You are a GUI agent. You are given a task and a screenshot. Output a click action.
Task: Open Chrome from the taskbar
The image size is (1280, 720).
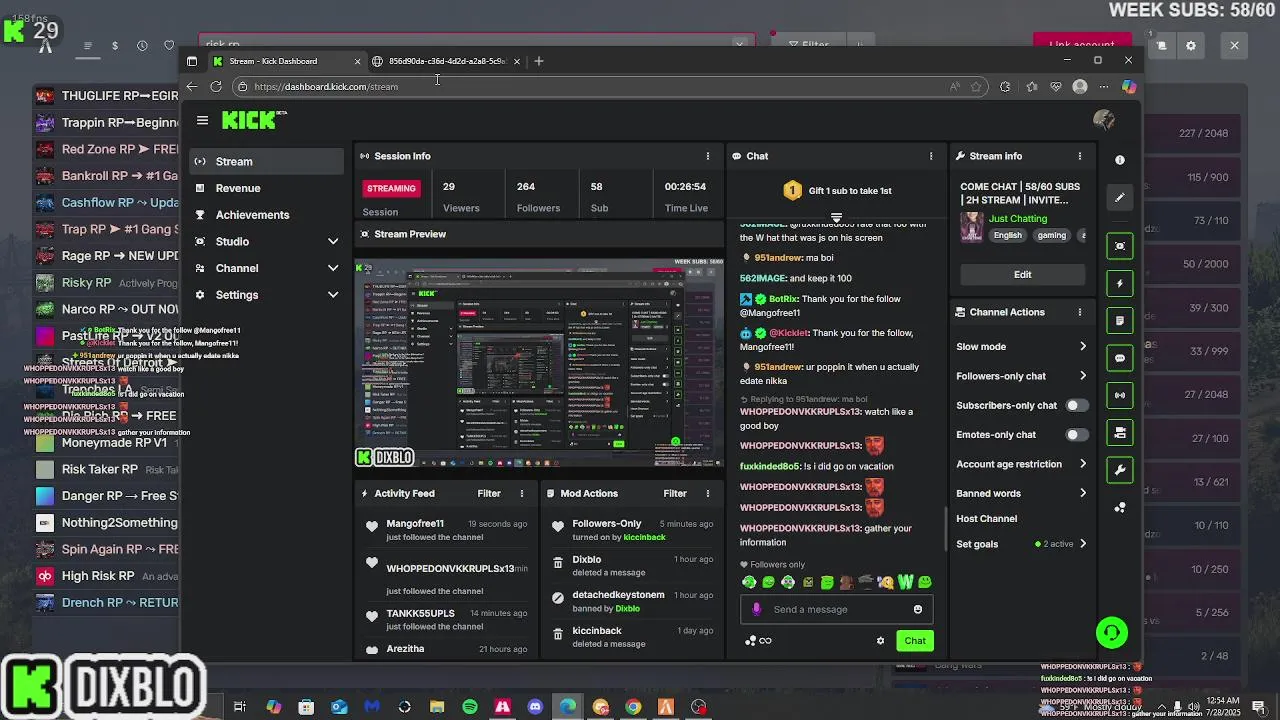pos(633,707)
